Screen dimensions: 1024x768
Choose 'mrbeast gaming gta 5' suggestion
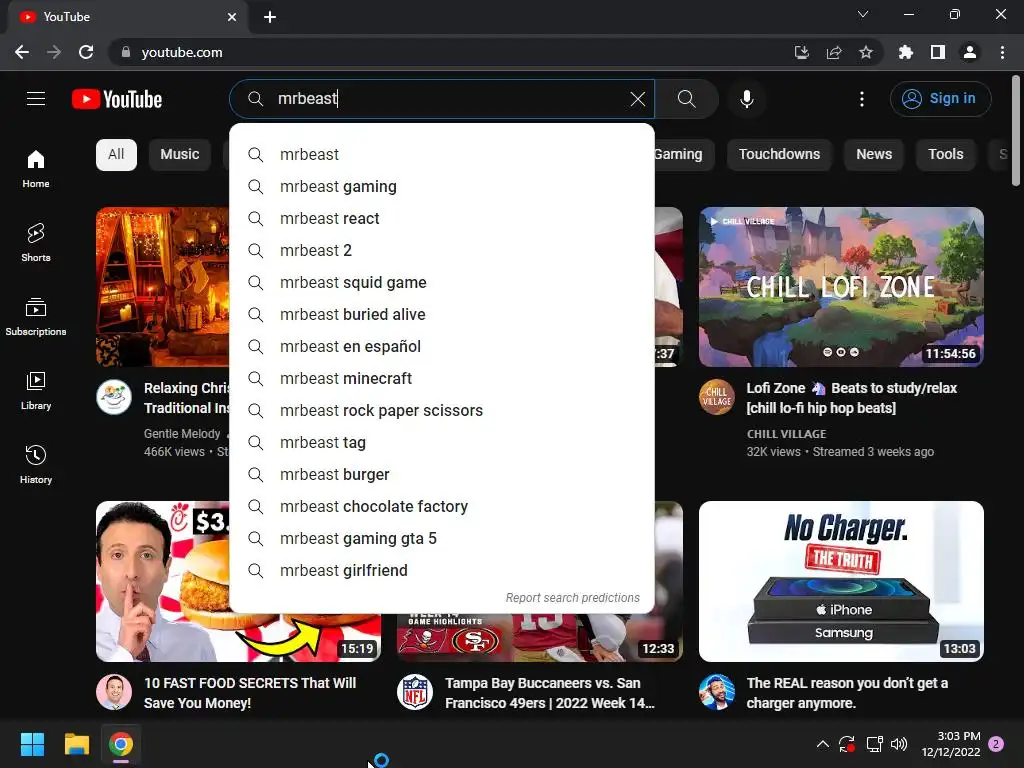[x=442, y=539]
